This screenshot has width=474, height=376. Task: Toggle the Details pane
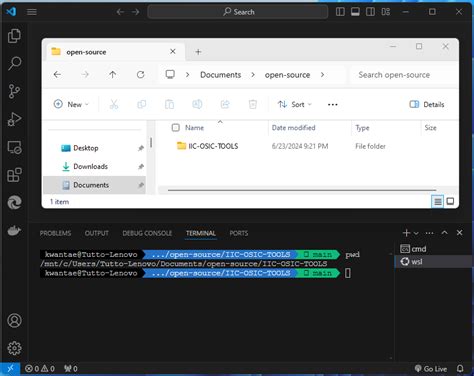[427, 104]
